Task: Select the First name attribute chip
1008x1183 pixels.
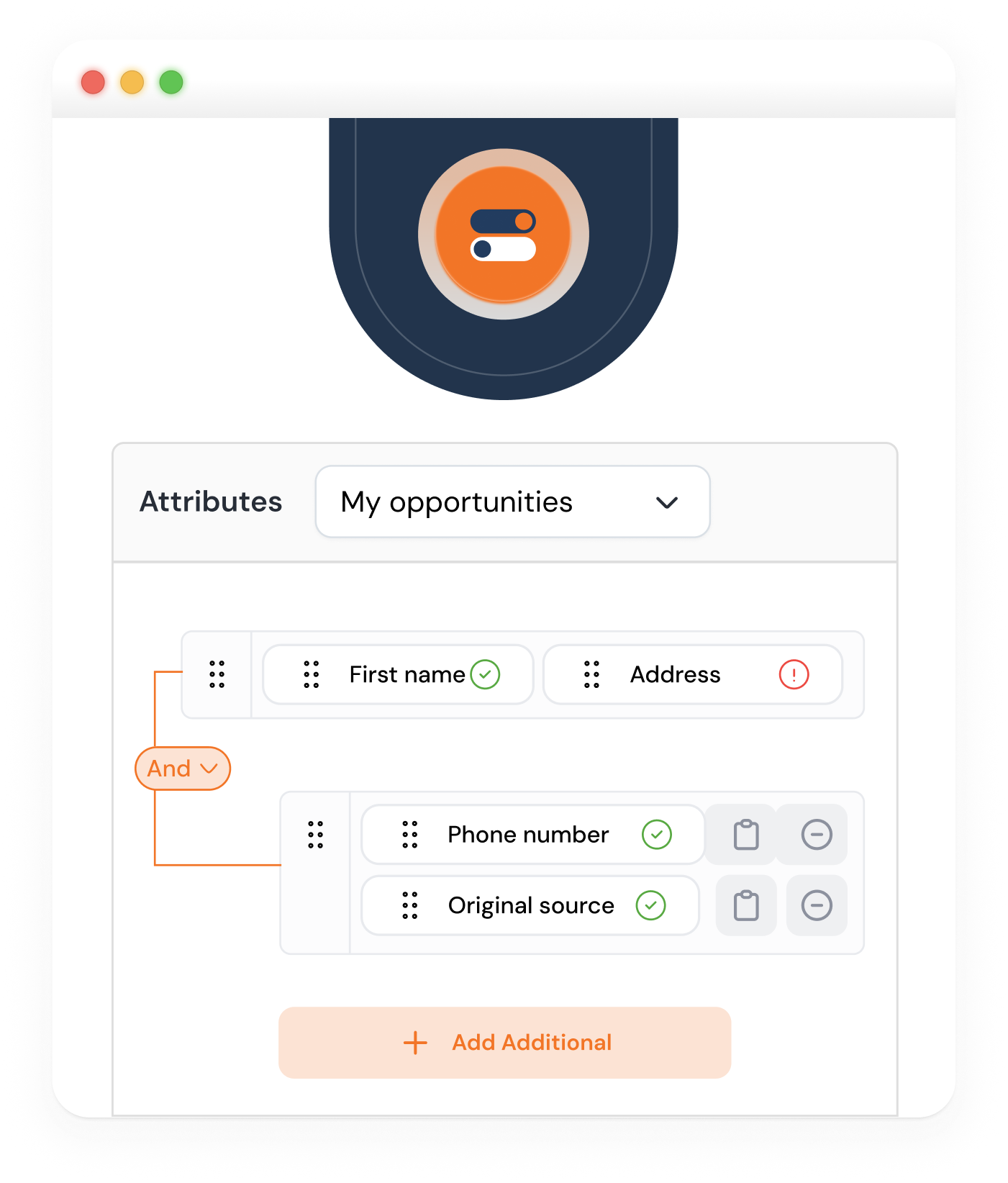Action: coord(398,674)
